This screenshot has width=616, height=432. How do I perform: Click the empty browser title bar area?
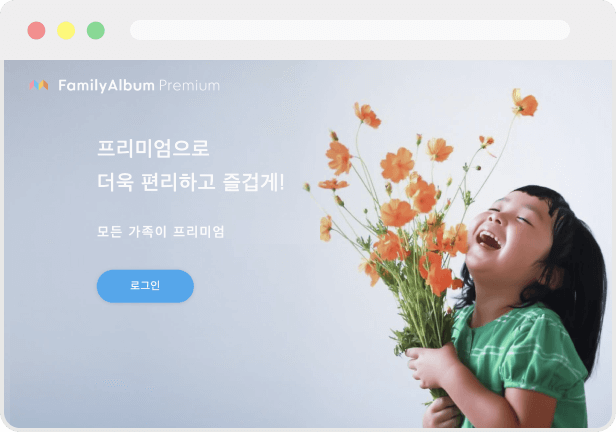[314, 50]
